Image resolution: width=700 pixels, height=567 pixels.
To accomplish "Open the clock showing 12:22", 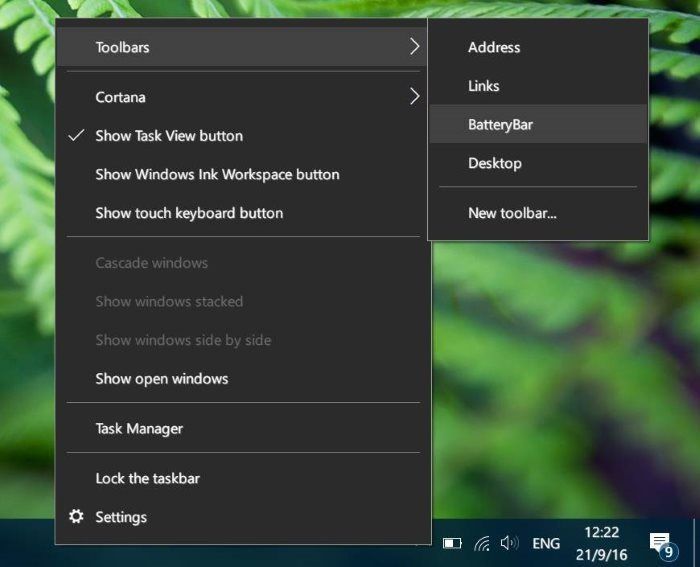I will coord(601,543).
